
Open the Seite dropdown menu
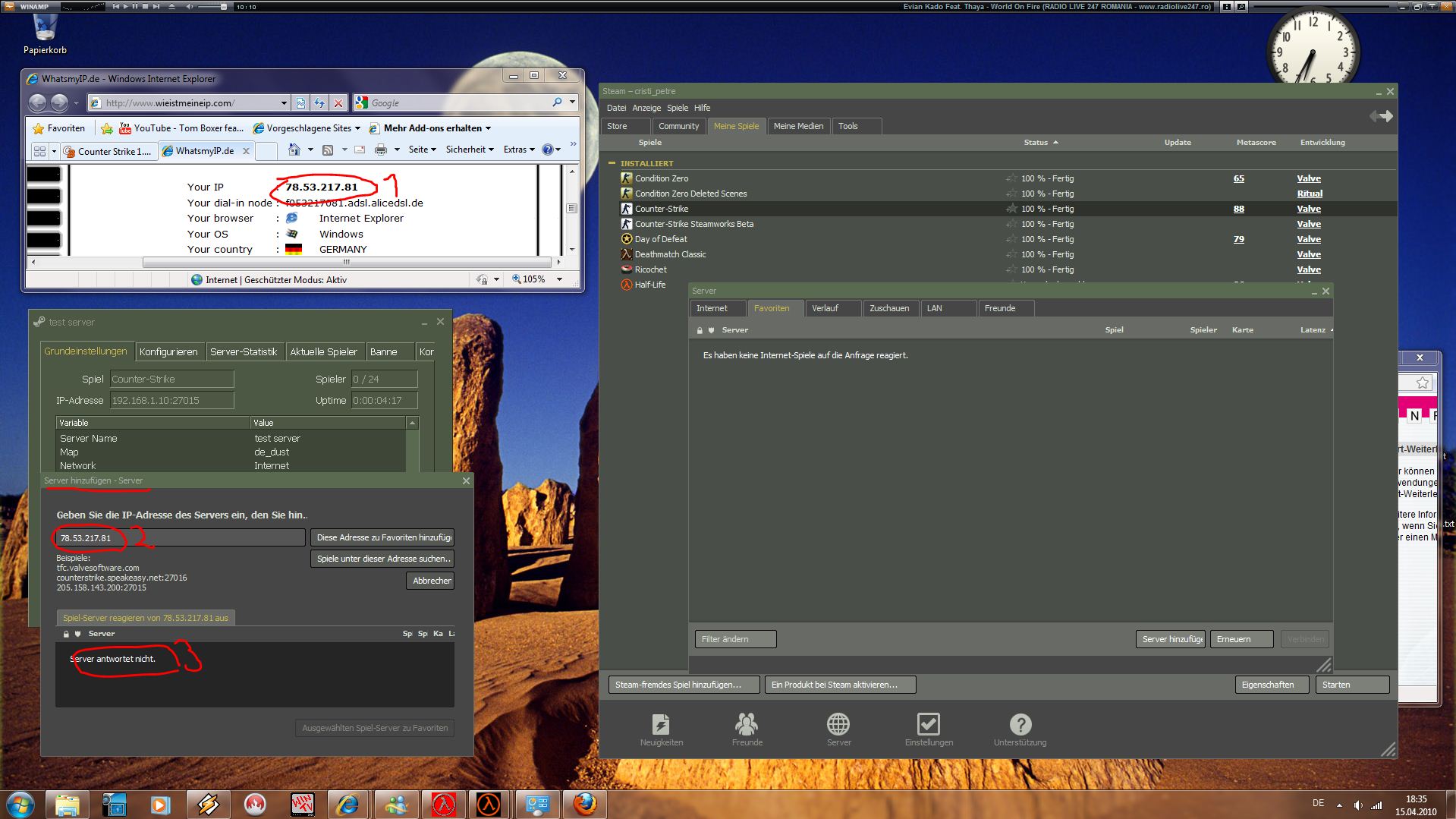pyautogui.click(x=423, y=150)
